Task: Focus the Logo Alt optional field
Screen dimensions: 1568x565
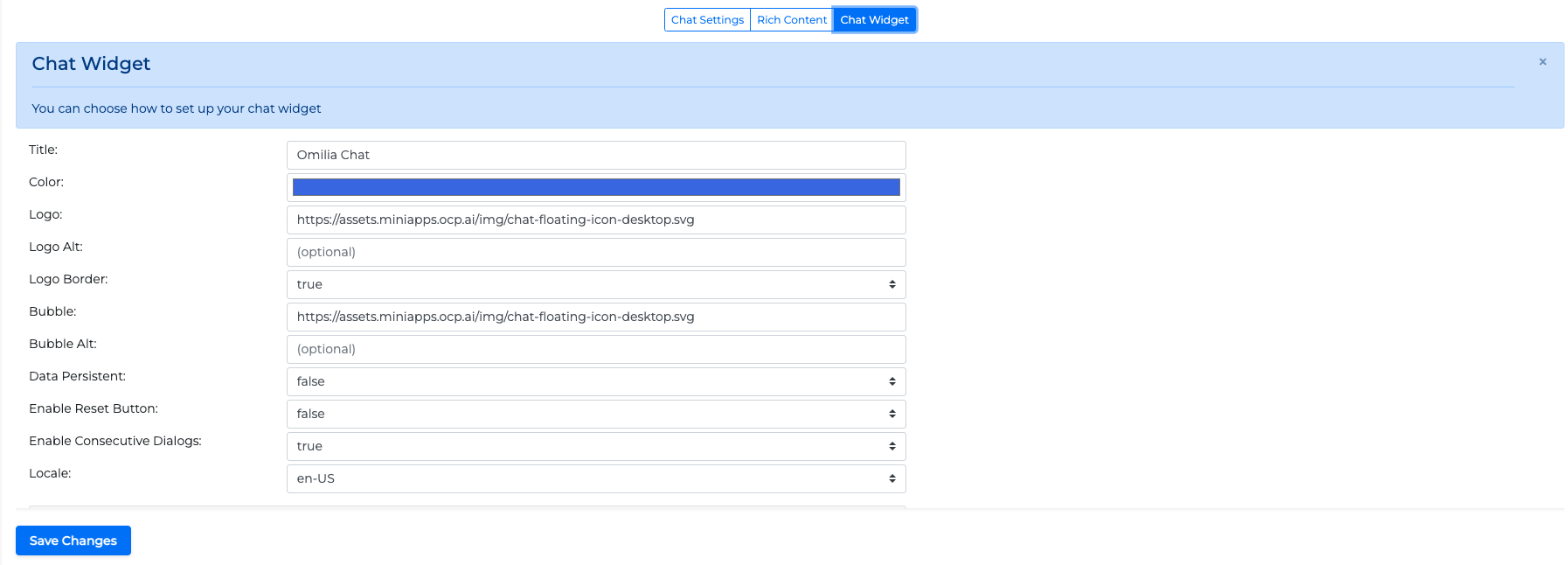Action: pyautogui.click(x=595, y=253)
